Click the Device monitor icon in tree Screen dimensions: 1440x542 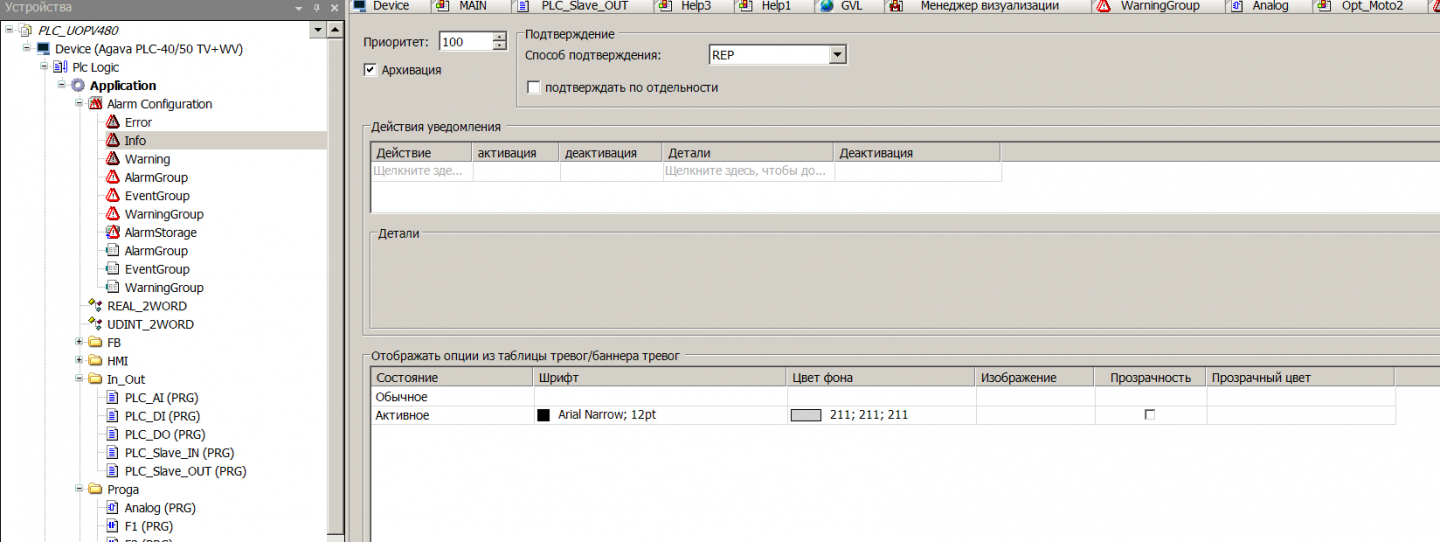click(x=43, y=49)
